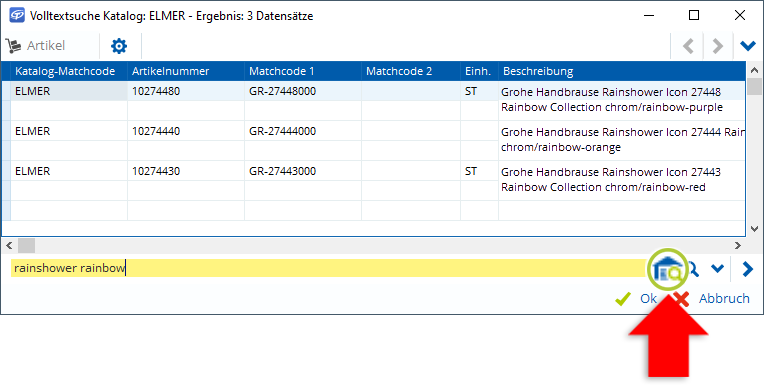Go to previous record with left chevron
This screenshot has width=764, height=385.
(x=688, y=46)
